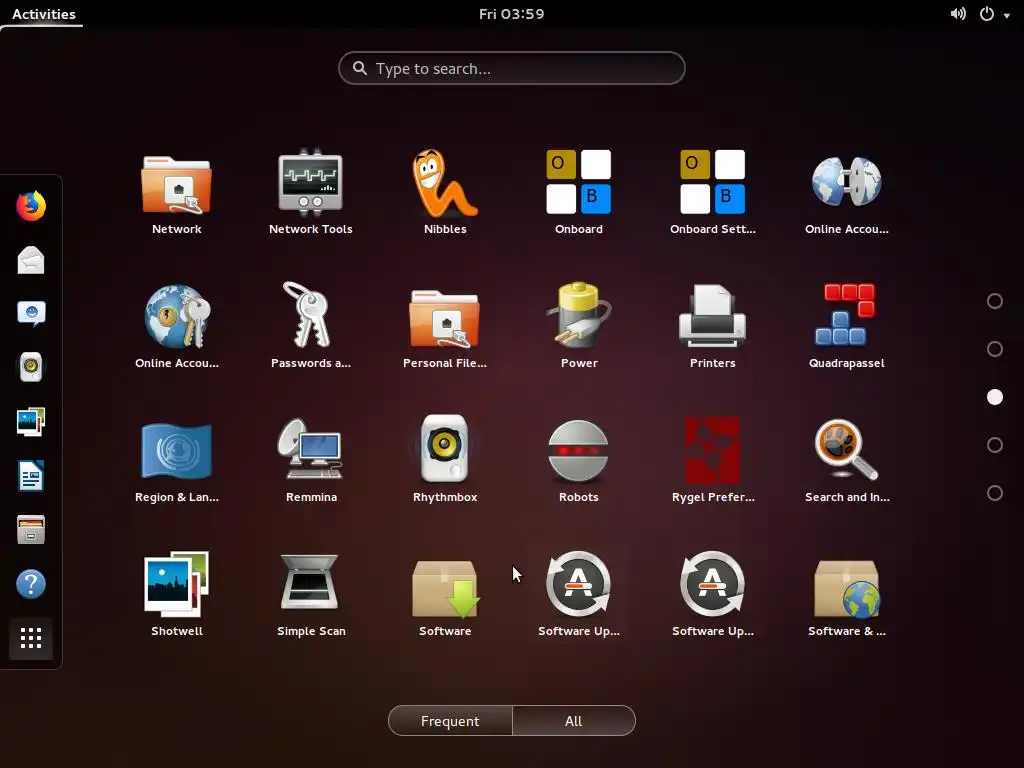Expand system menu dropdown arrow

coord(1006,15)
